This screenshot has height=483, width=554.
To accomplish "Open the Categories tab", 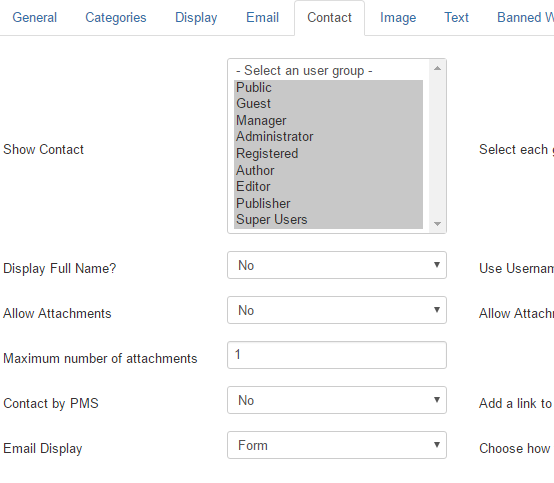I will click(x=116, y=17).
